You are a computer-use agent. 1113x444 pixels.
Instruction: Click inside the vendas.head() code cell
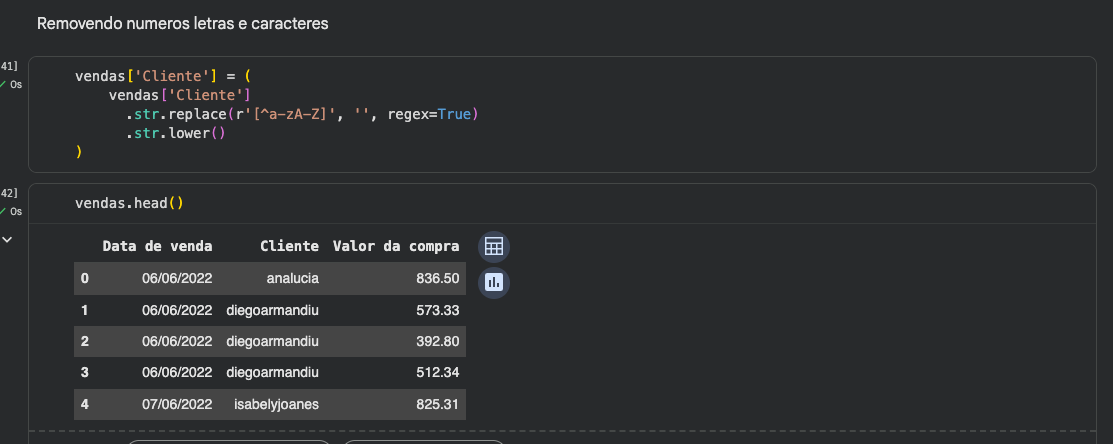(130, 204)
